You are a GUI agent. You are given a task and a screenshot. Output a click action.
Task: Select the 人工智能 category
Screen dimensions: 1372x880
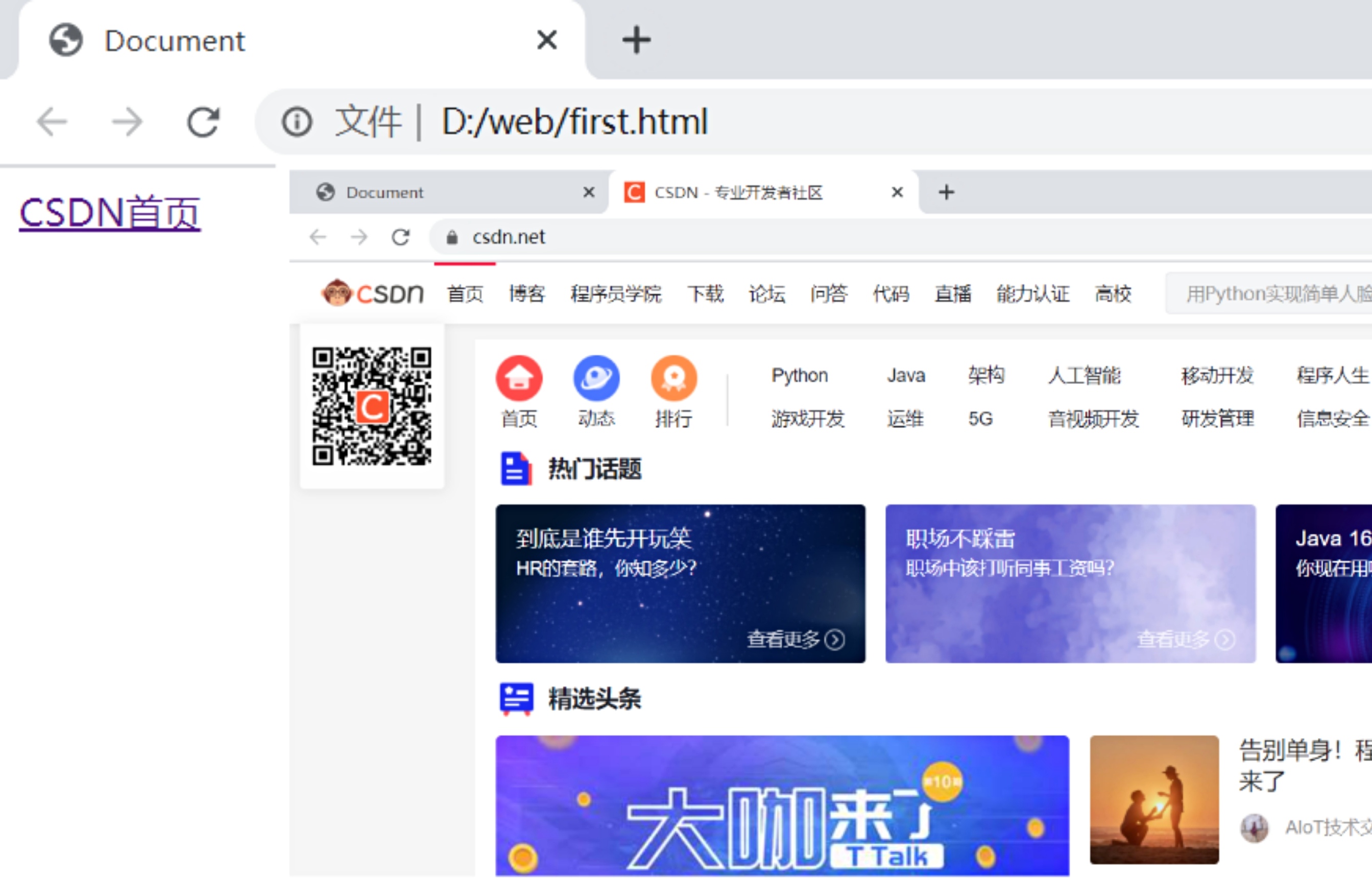1085,375
